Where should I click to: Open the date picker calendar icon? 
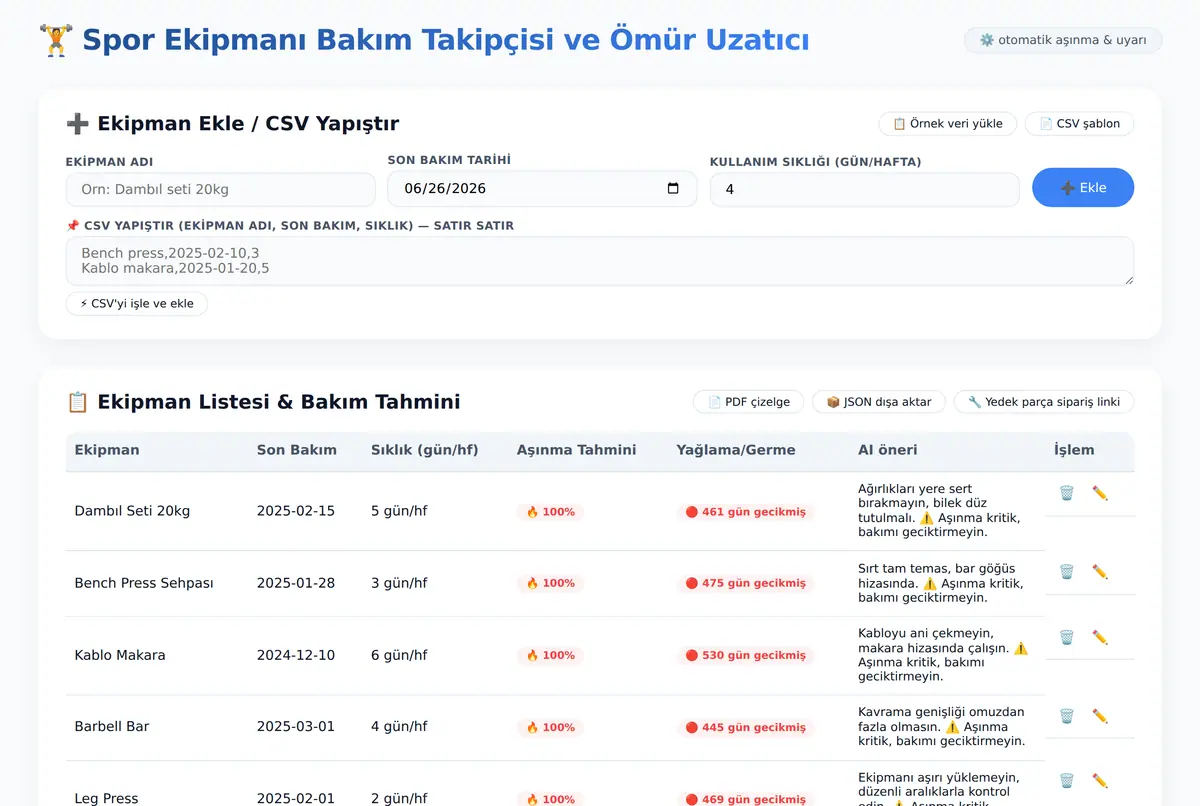673,188
